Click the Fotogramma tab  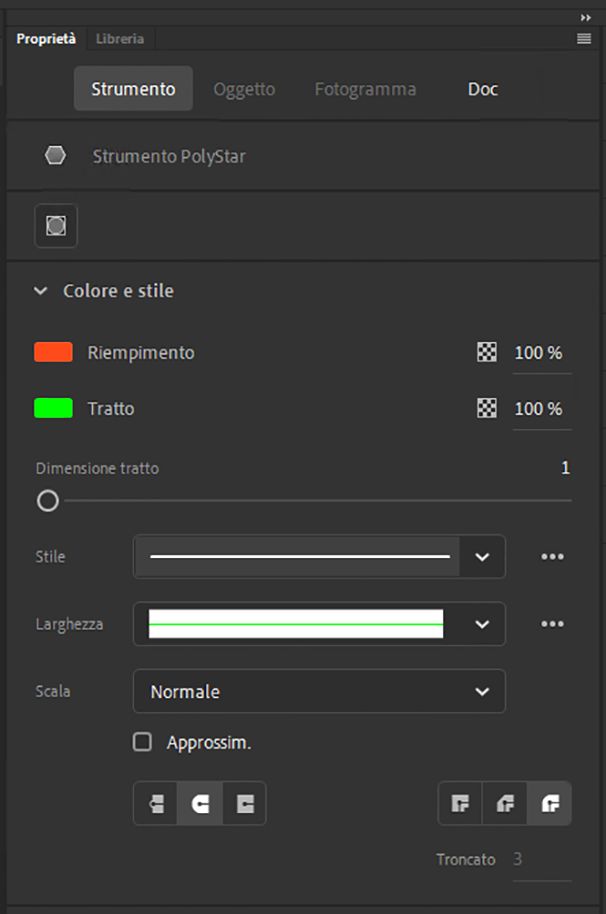(x=365, y=89)
